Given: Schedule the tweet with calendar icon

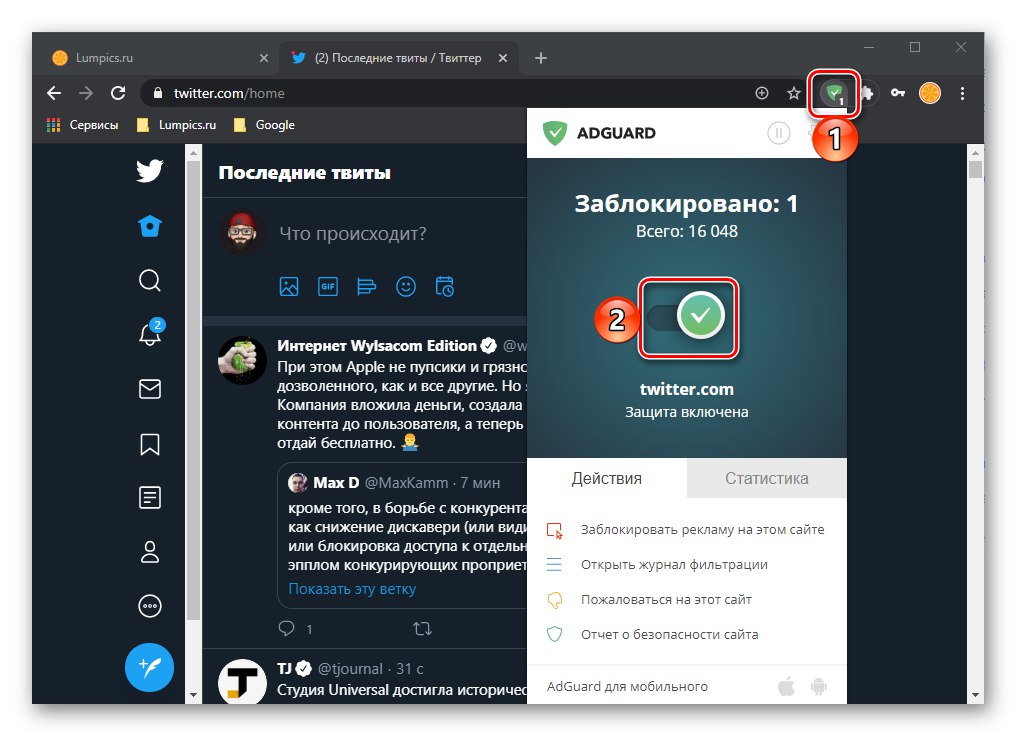Looking at the screenshot, I should [445, 286].
